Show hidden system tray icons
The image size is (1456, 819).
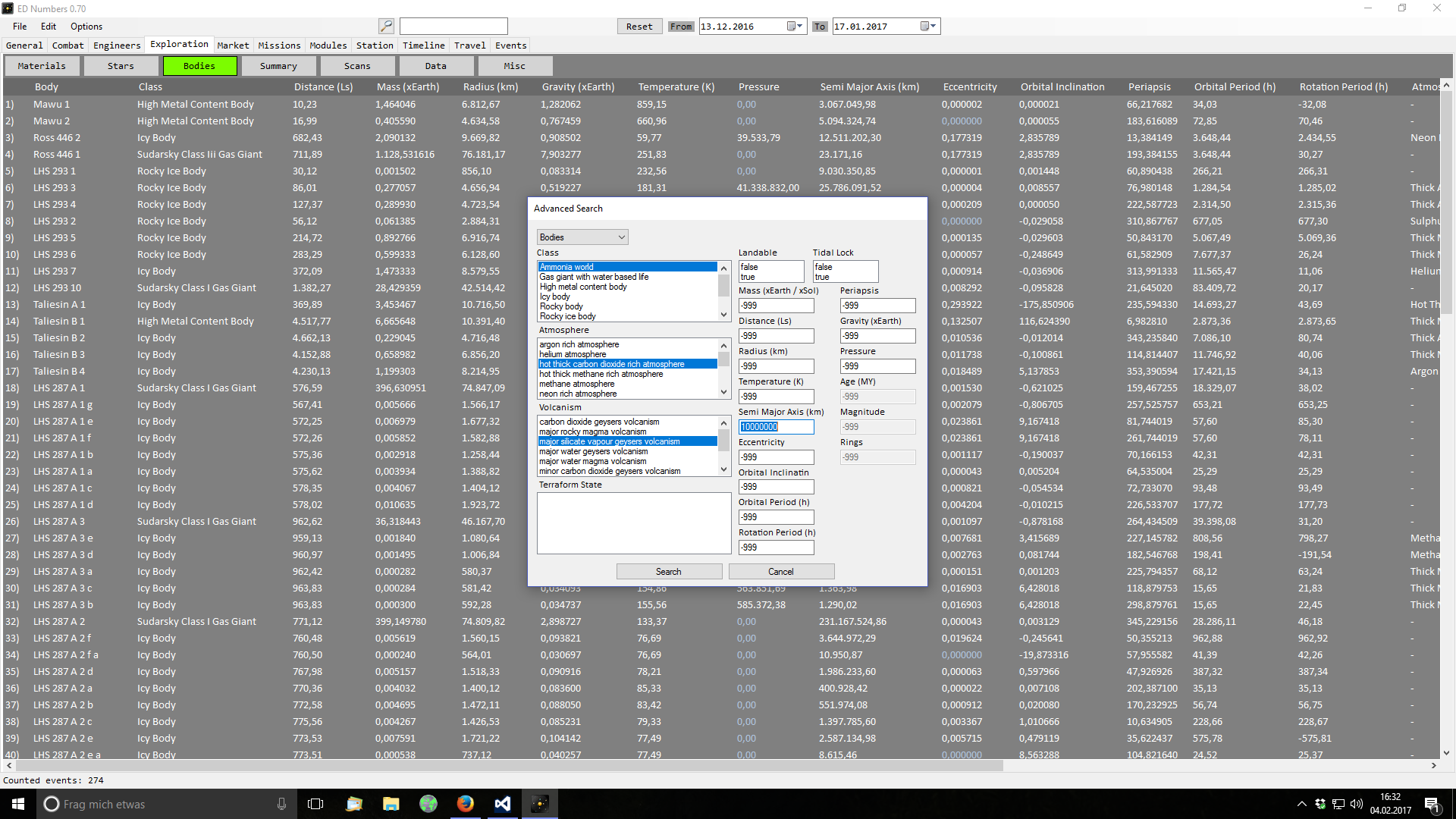click(x=1301, y=804)
